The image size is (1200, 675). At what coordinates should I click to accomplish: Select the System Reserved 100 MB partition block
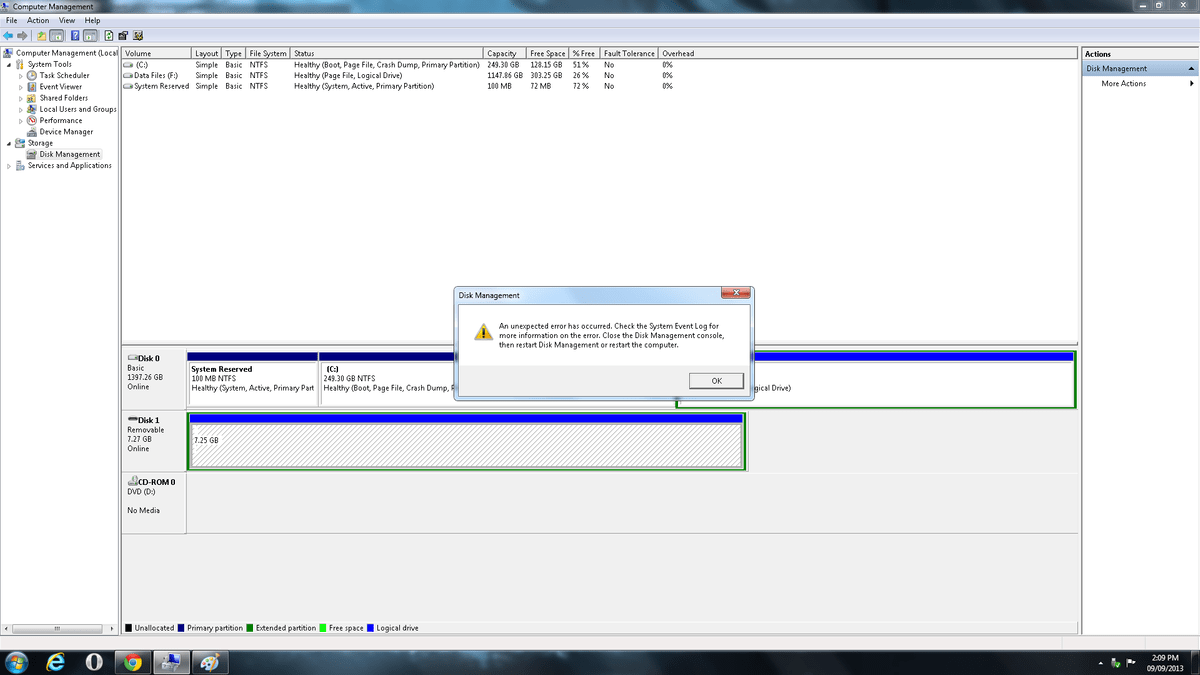coord(252,378)
